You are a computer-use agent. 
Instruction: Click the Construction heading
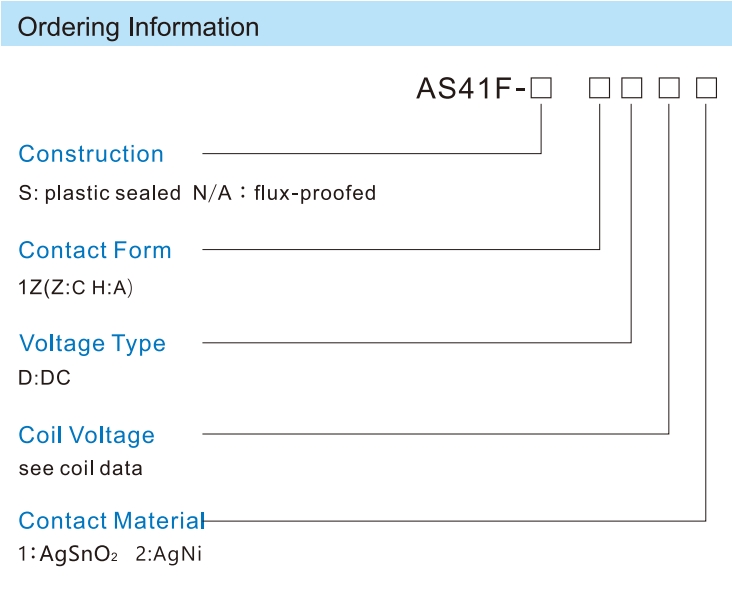91,154
